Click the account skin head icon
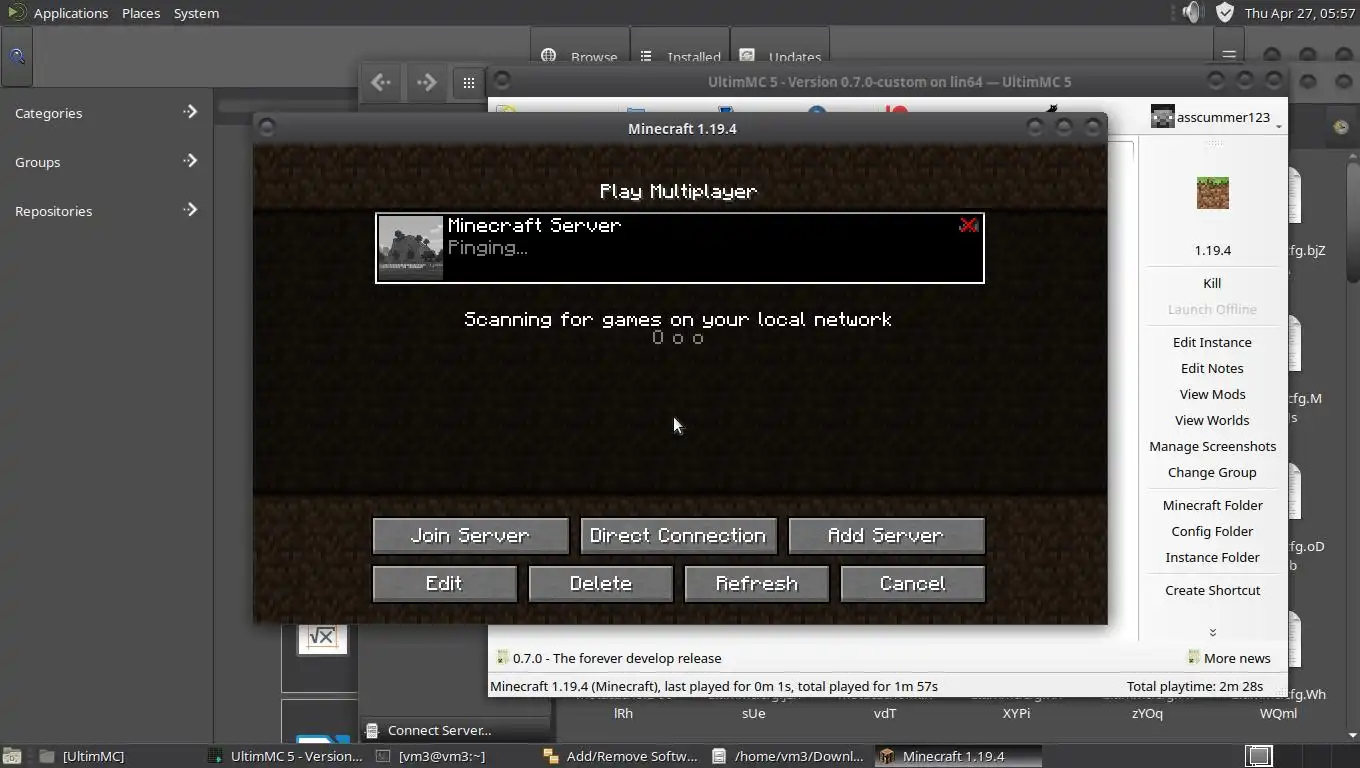The image size is (1360, 768). pos(1162,117)
